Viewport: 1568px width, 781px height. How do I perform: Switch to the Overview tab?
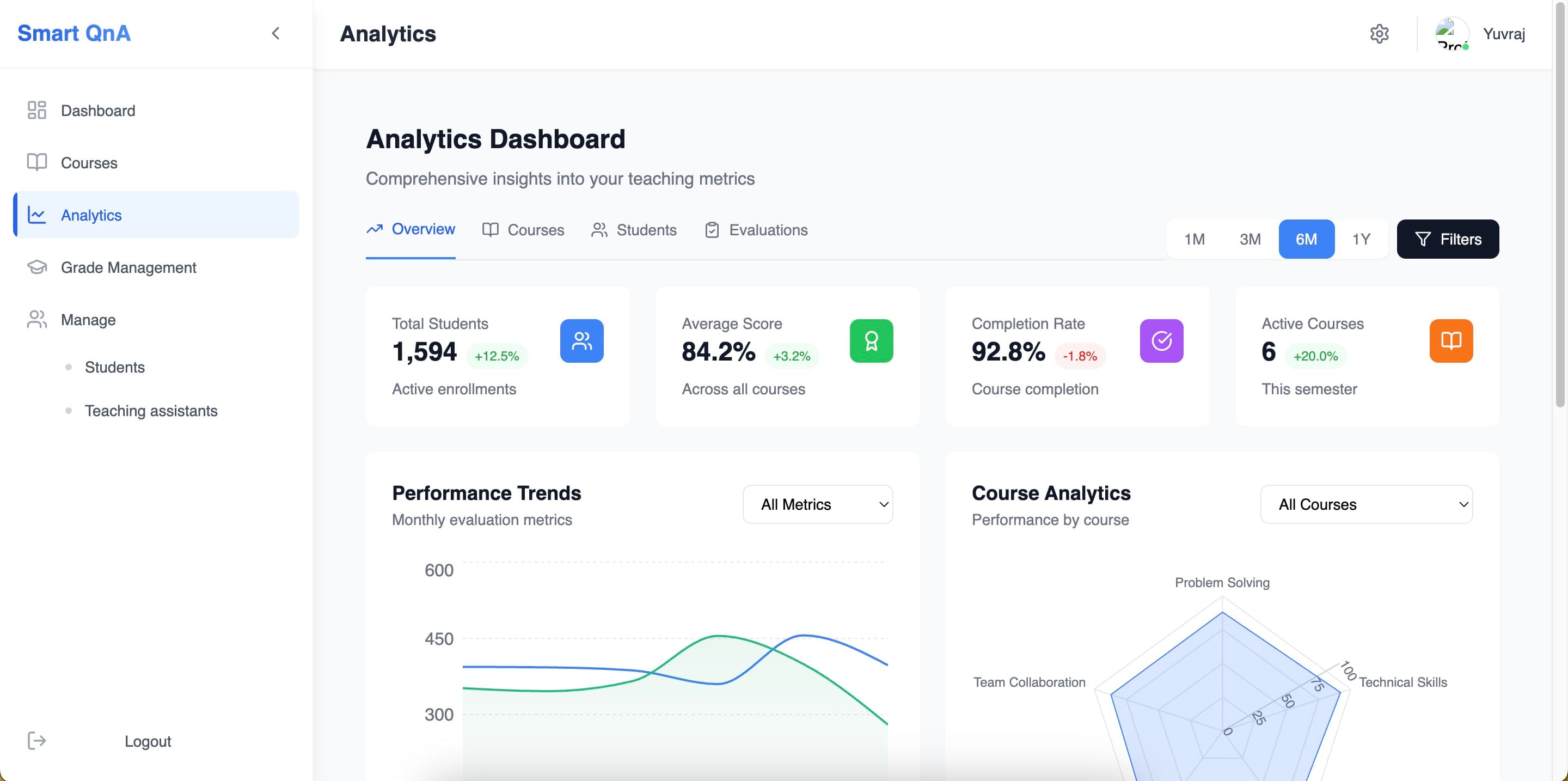411,229
